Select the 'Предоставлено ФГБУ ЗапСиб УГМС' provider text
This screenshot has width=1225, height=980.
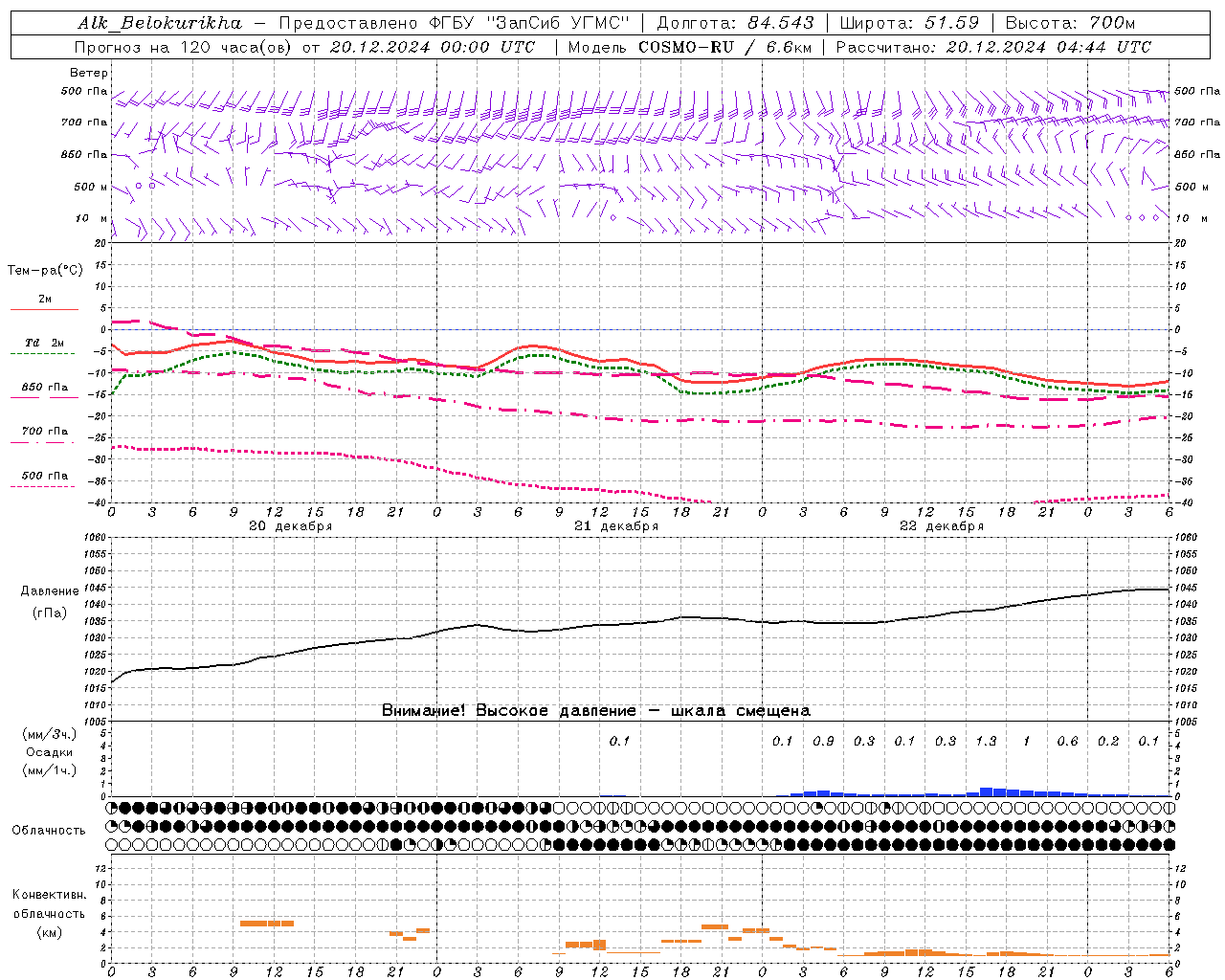pos(455,22)
